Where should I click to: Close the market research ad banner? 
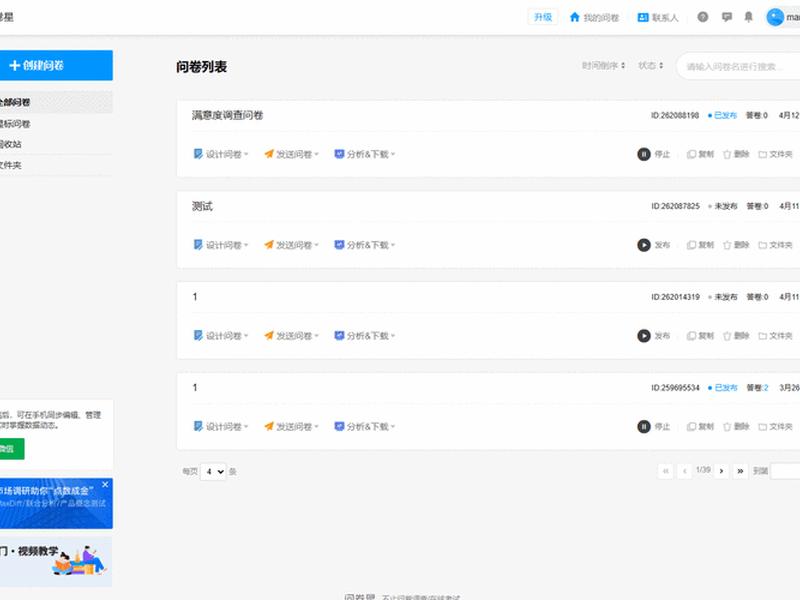click(105, 484)
